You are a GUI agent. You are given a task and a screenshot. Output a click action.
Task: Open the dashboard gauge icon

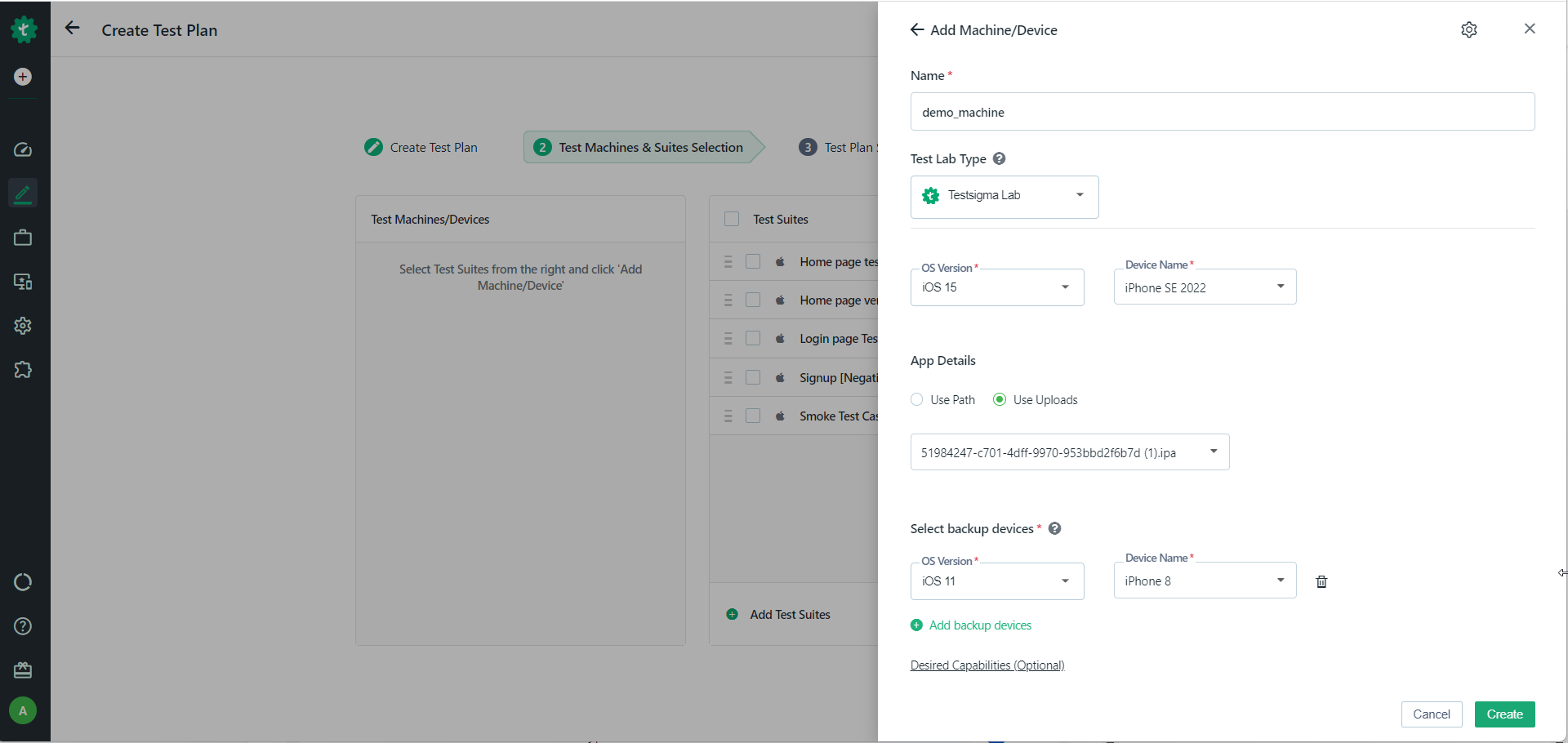click(x=23, y=149)
